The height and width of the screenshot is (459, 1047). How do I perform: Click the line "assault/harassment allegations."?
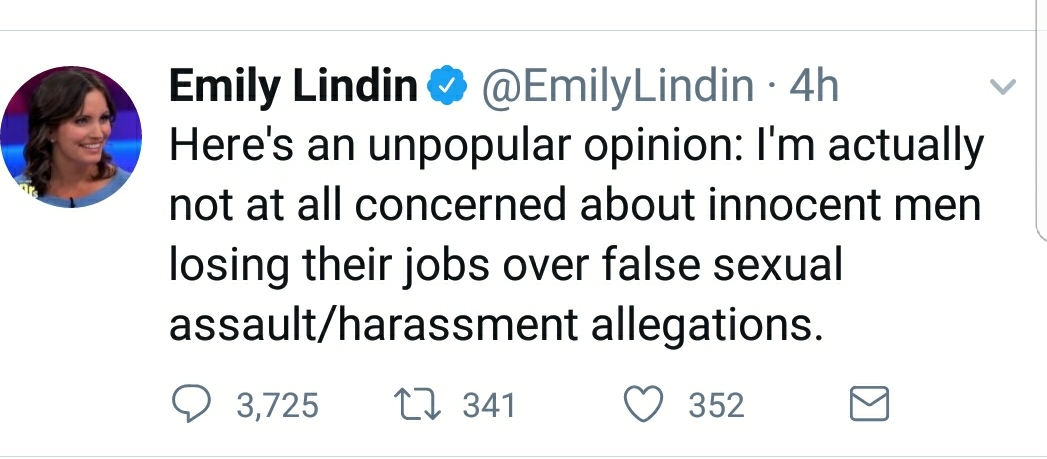click(496, 325)
